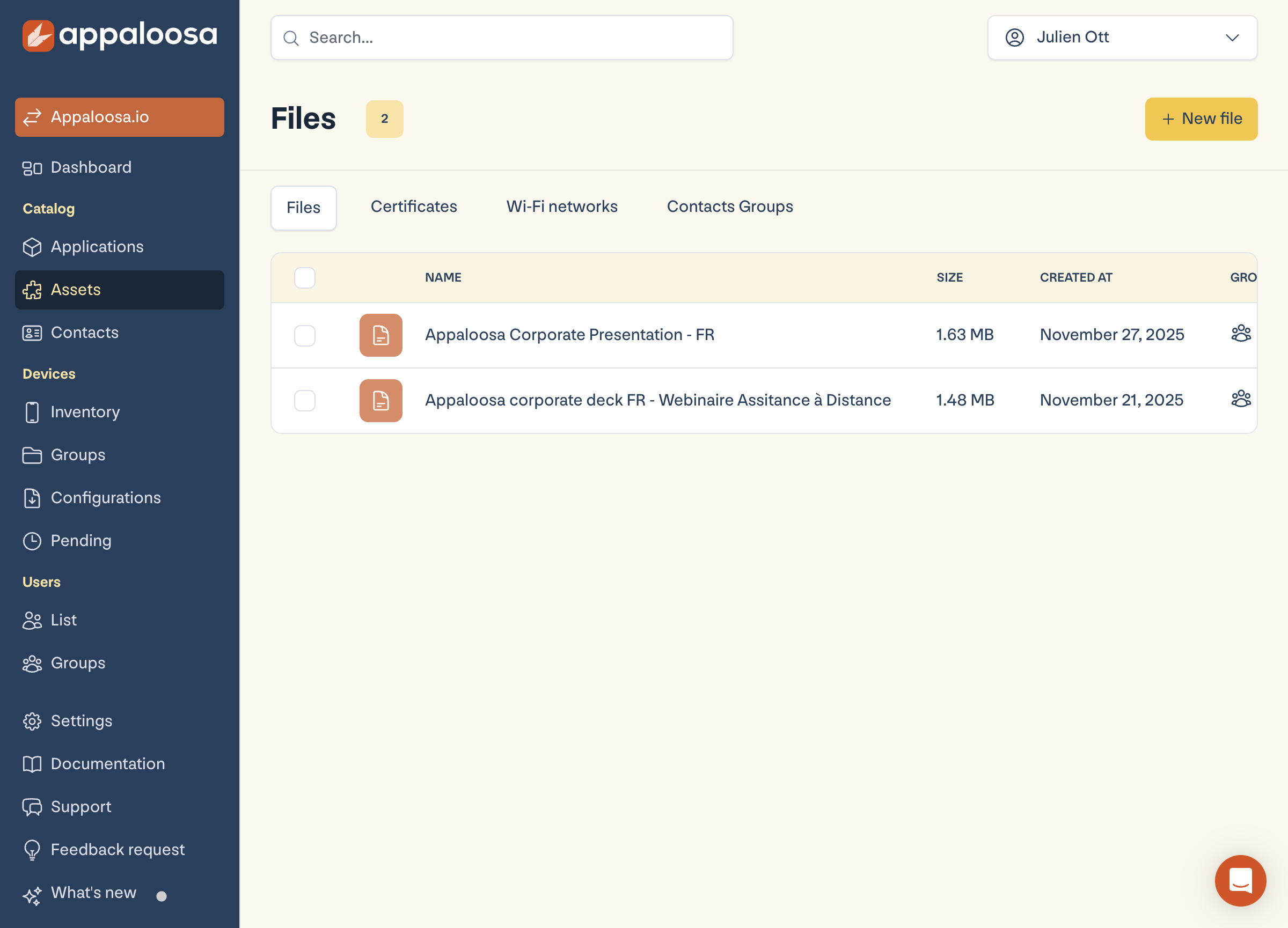The image size is (1288, 928).
Task: Click the Contacts card icon
Action: pyautogui.click(x=32, y=333)
